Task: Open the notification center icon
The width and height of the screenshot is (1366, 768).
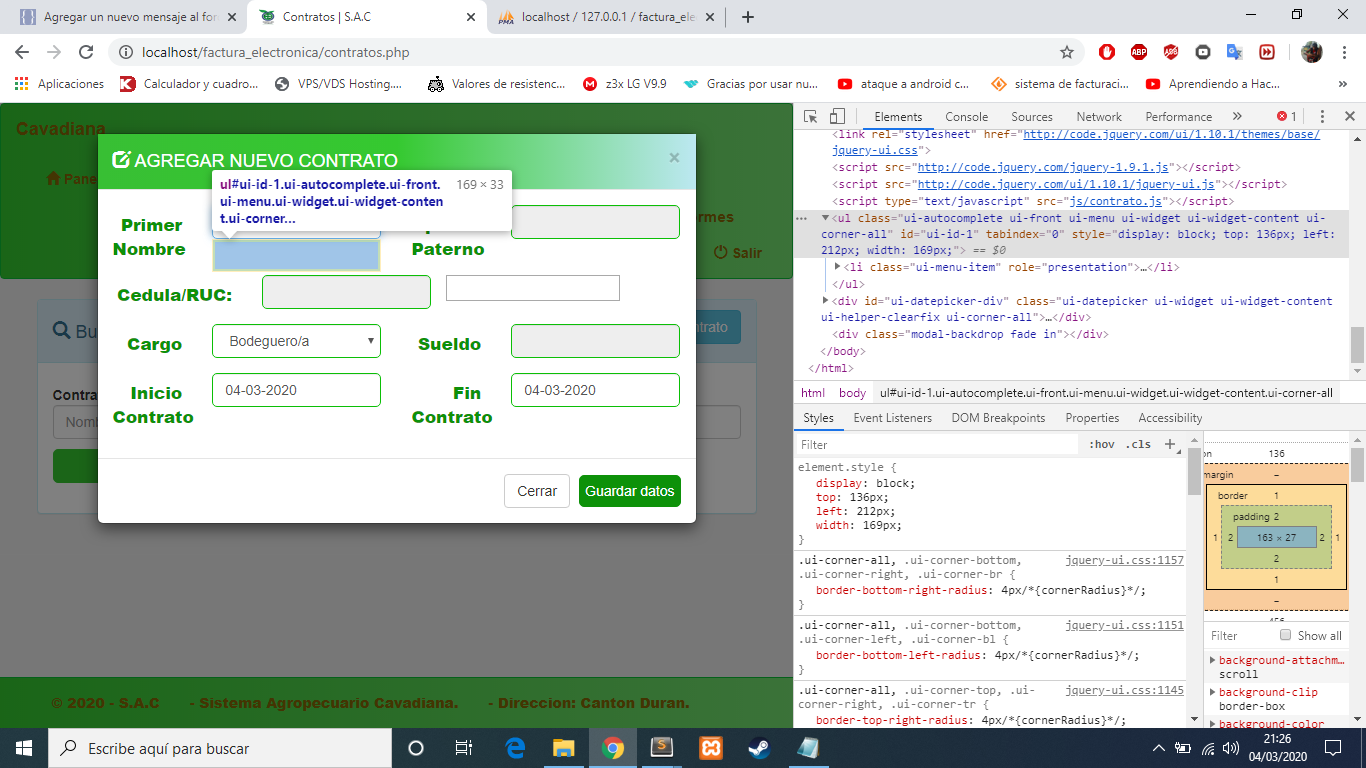Action: (x=1333, y=748)
